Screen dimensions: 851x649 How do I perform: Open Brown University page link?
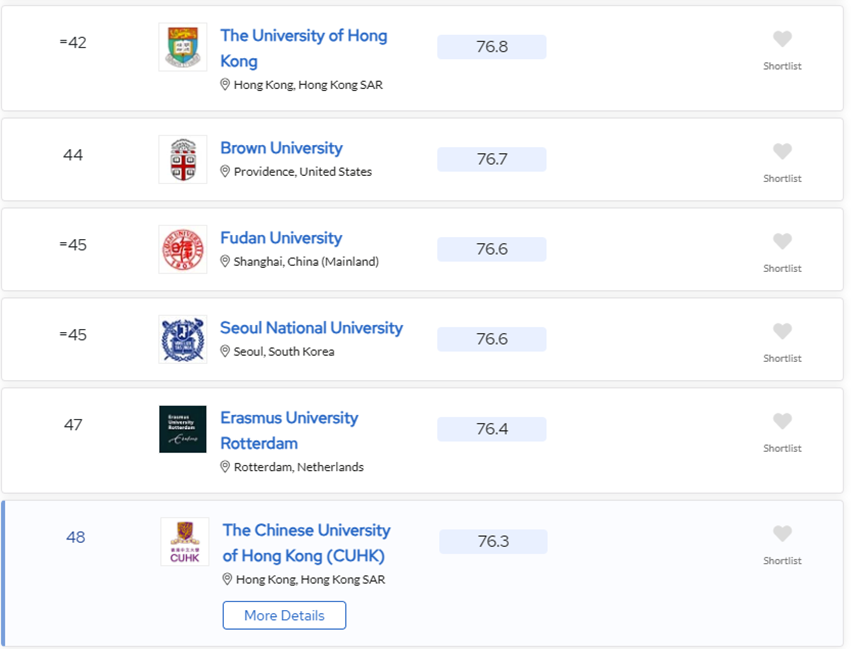[x=281, y=148]
